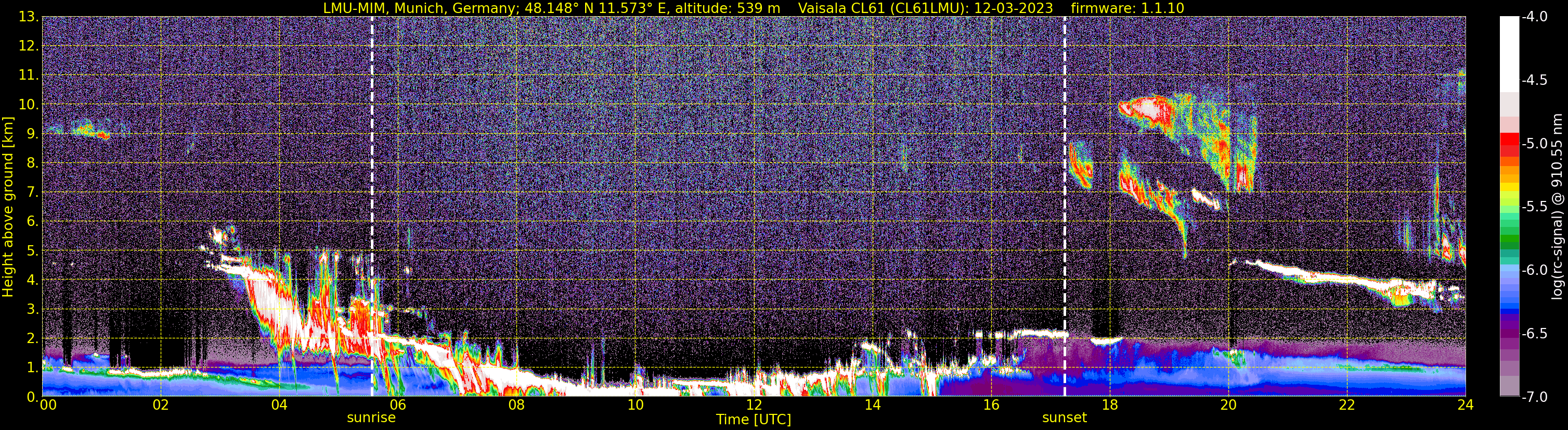Click the colorbar tick label -4.5
Screen dimensions: 1568x430
click(1534, 80)
